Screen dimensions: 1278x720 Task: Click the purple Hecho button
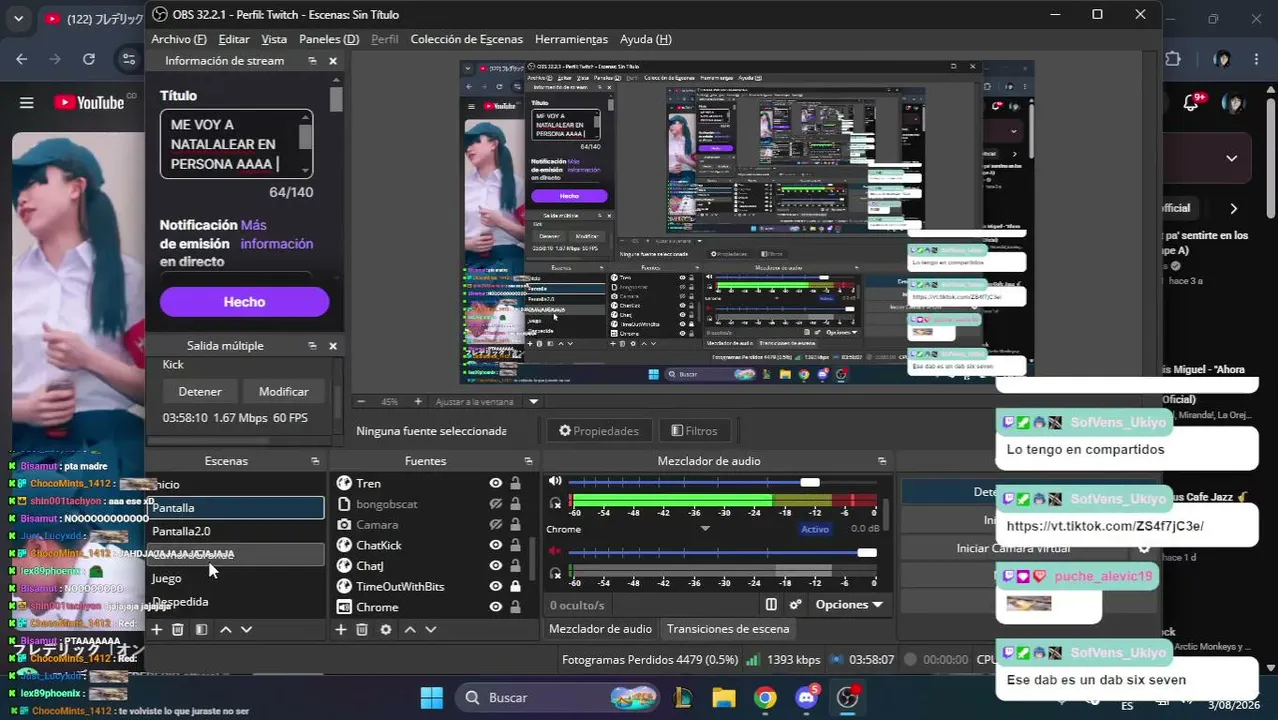tap(244, 302)
